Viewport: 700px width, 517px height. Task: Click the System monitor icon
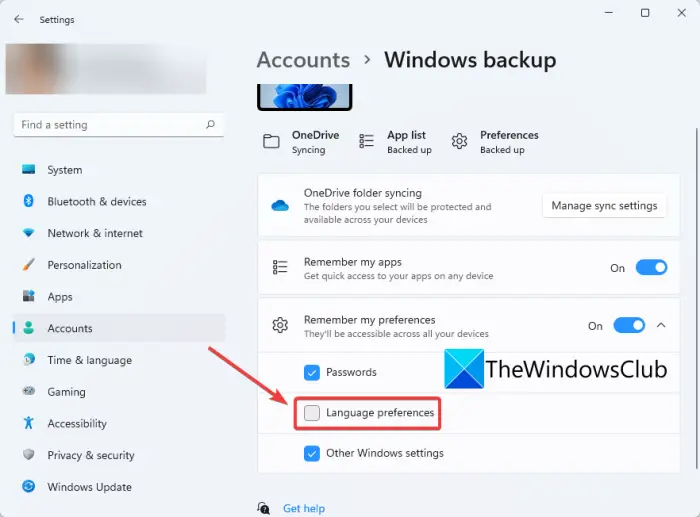[29, 170]
